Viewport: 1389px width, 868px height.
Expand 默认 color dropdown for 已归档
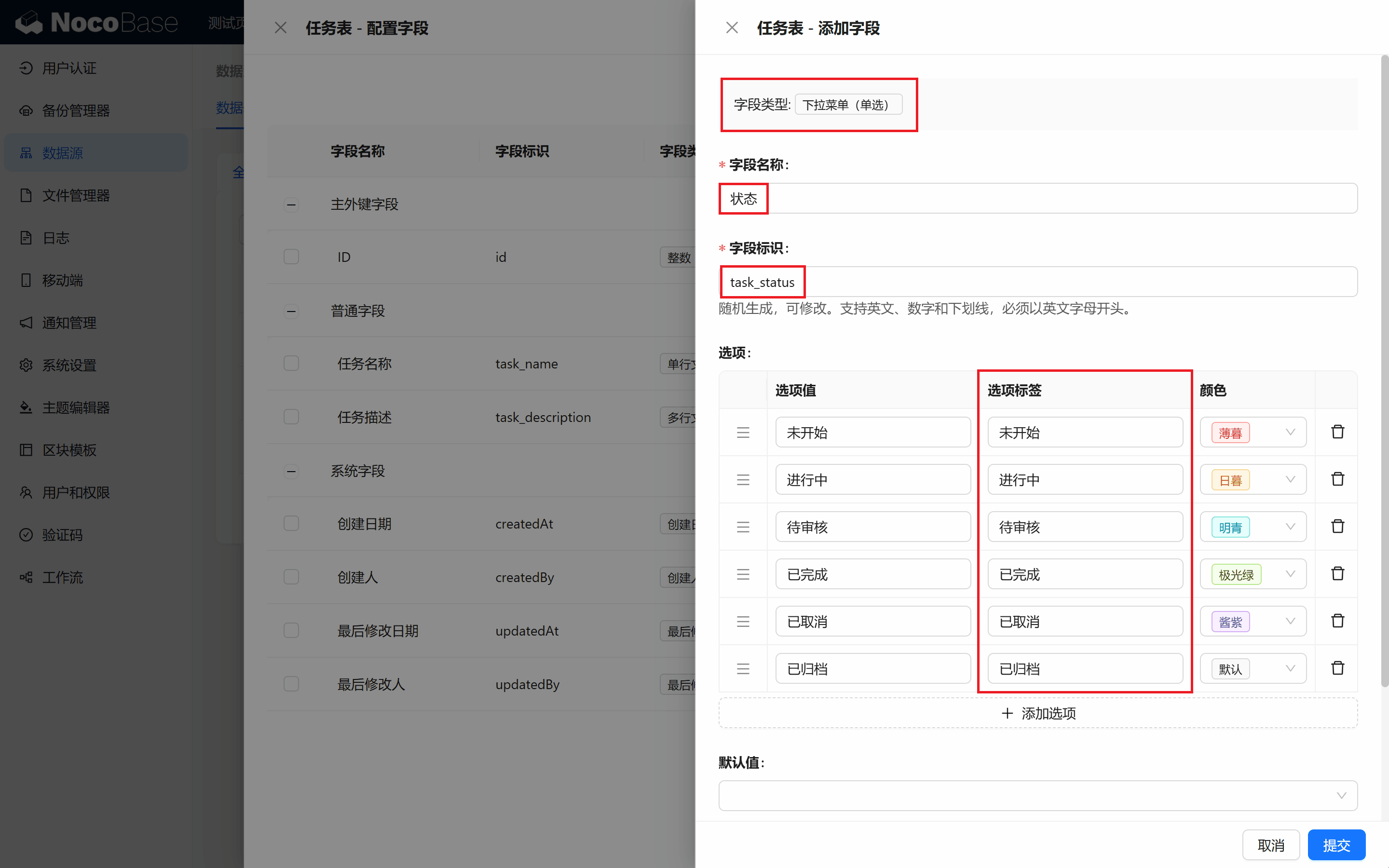(x=1255, y=668)
